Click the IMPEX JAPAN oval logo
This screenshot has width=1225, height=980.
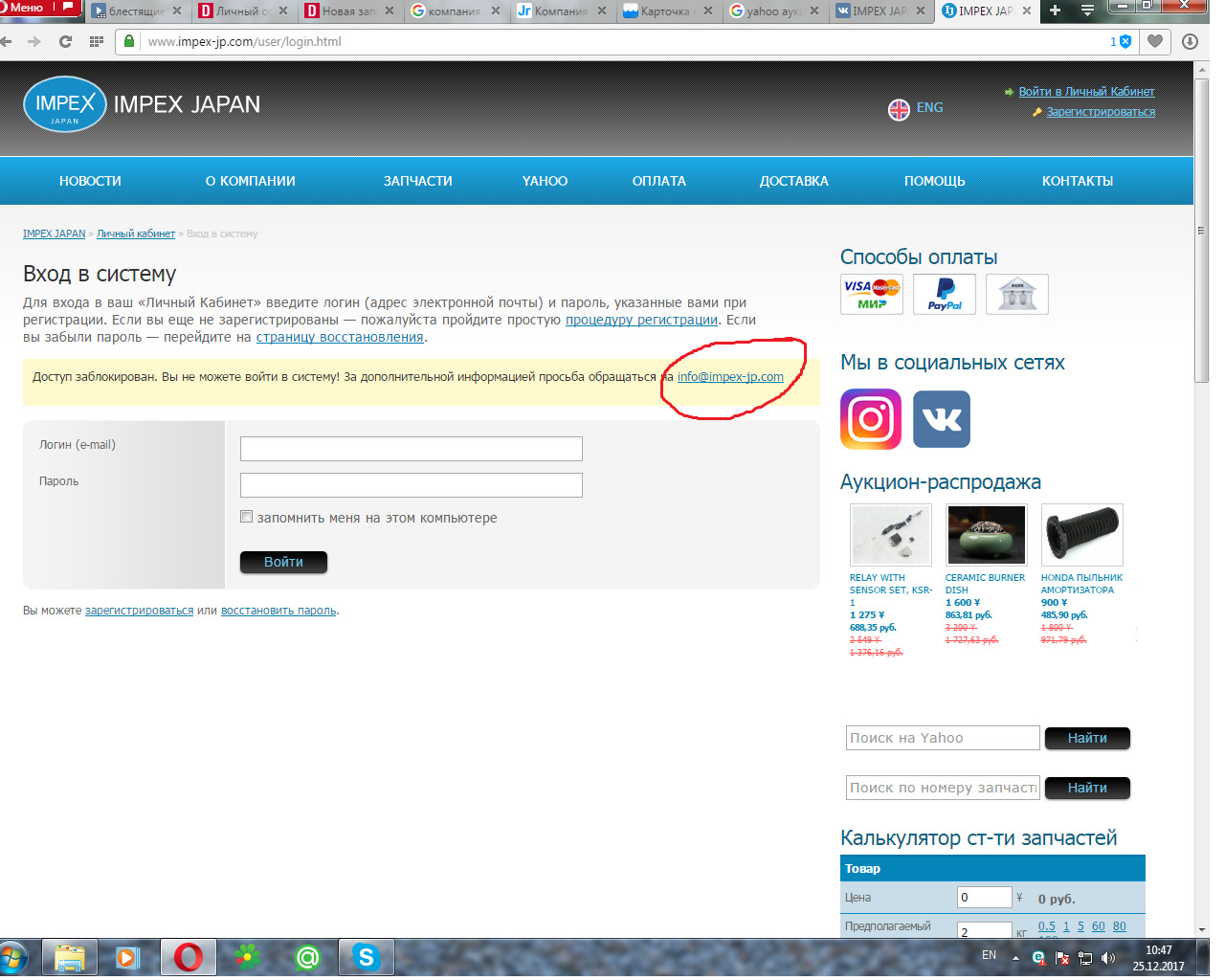(x=65, y=104)
